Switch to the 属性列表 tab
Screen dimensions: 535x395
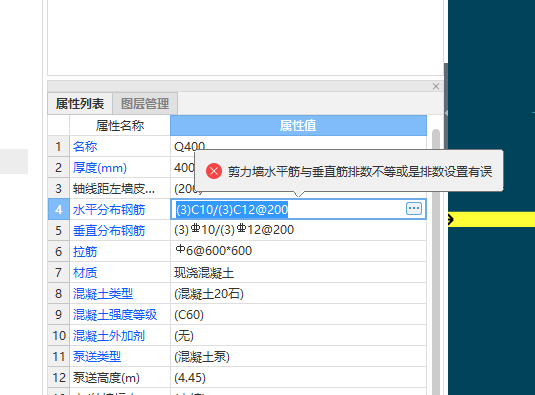(80, 103)
